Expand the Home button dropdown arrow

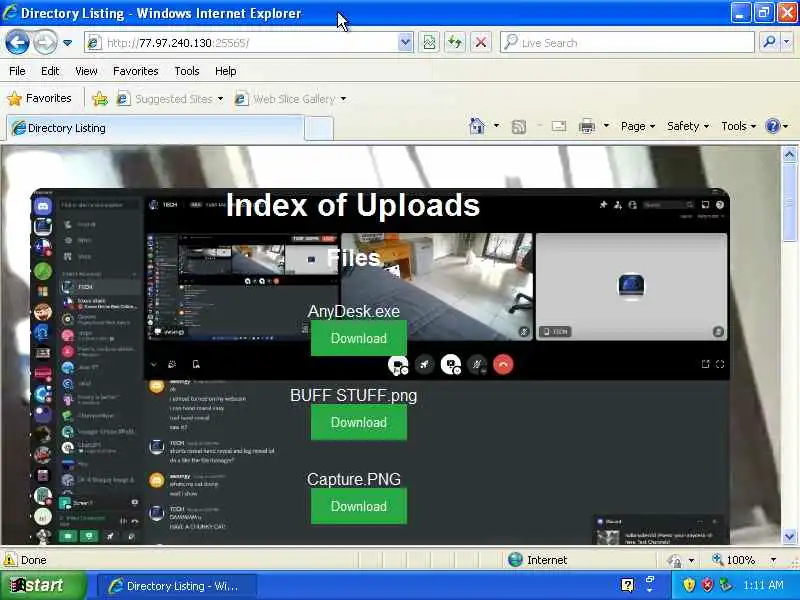[496, 126]
